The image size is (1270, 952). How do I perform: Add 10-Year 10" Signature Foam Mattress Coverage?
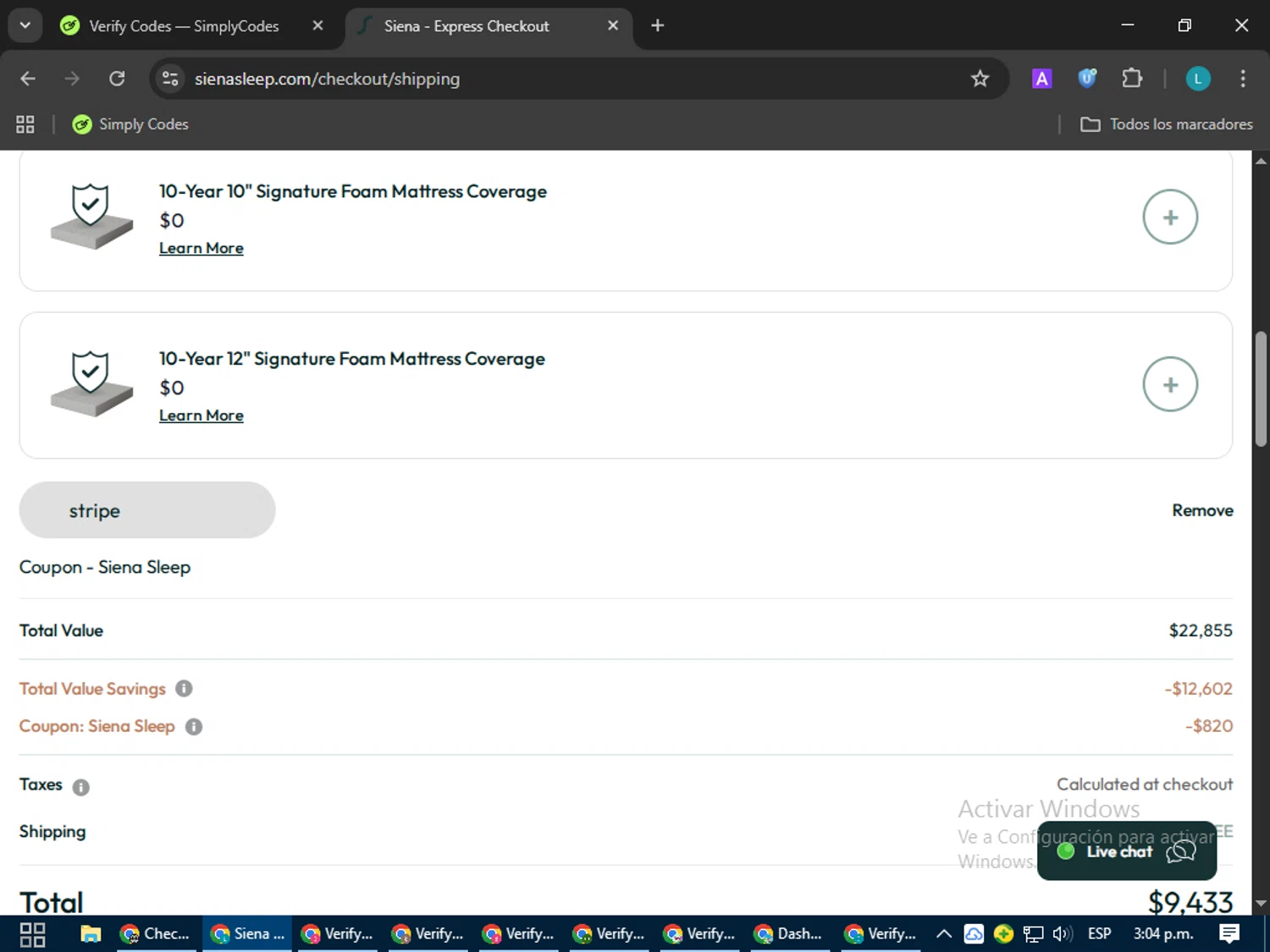(1170, 217)
